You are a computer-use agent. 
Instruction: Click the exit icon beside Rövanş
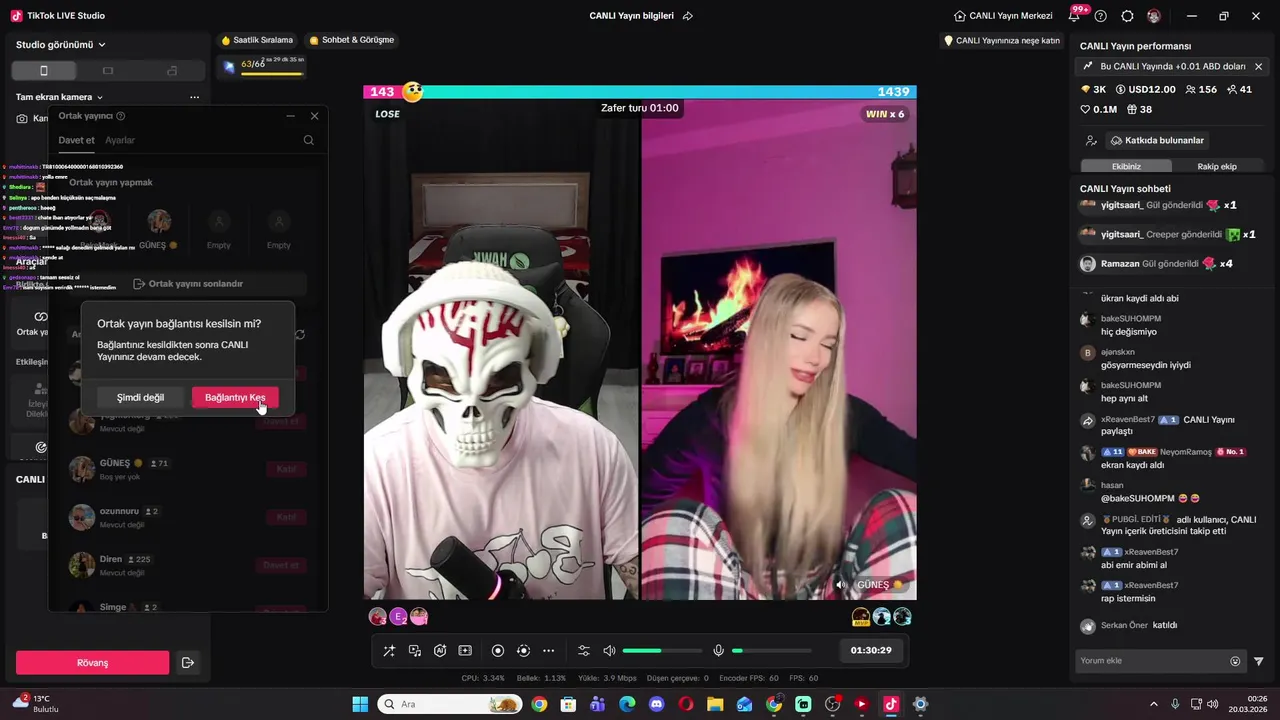click(x=187, y=662)
